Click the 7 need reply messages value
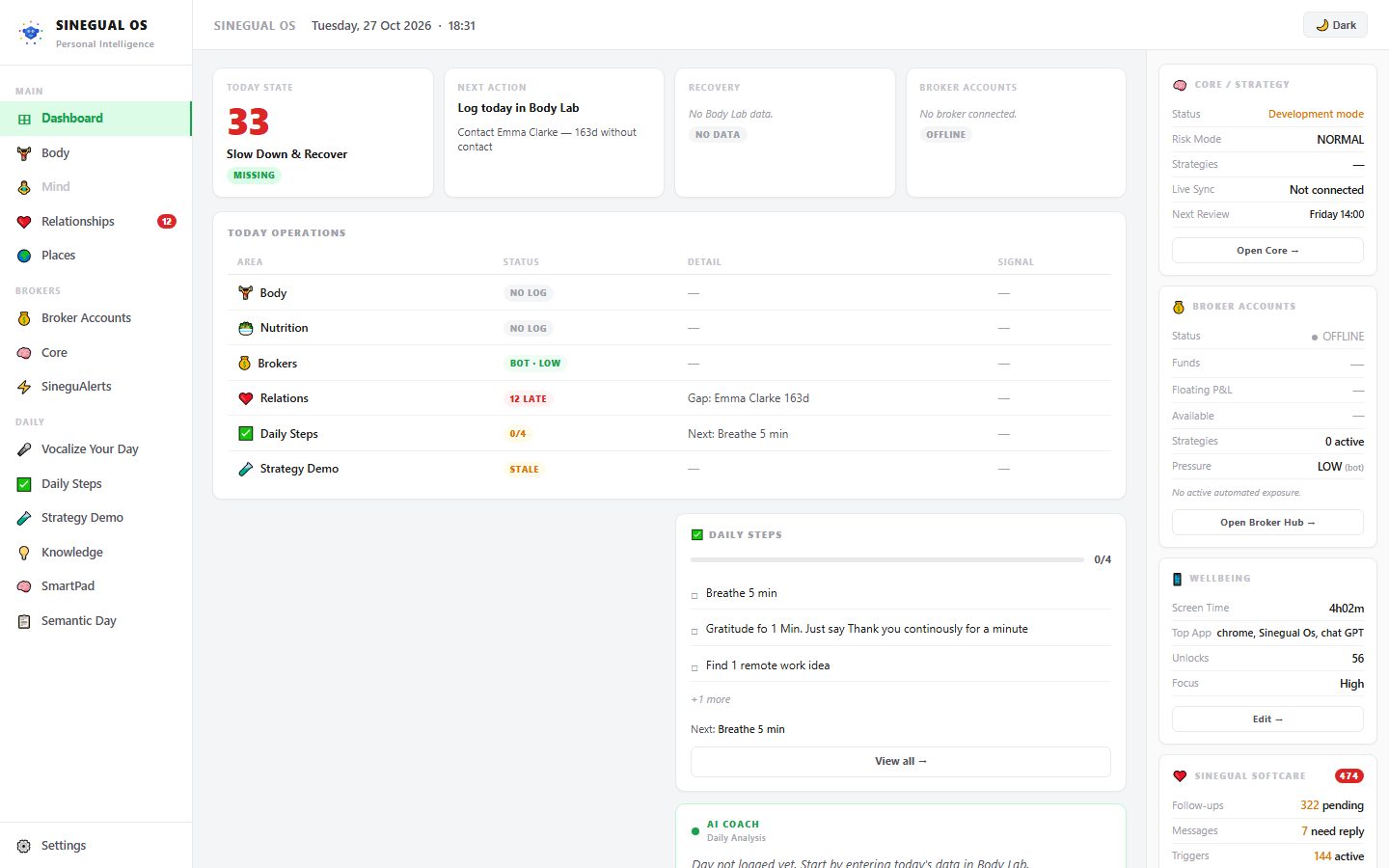This screenshot has height=868, width=1389. tap(1332, 831)
